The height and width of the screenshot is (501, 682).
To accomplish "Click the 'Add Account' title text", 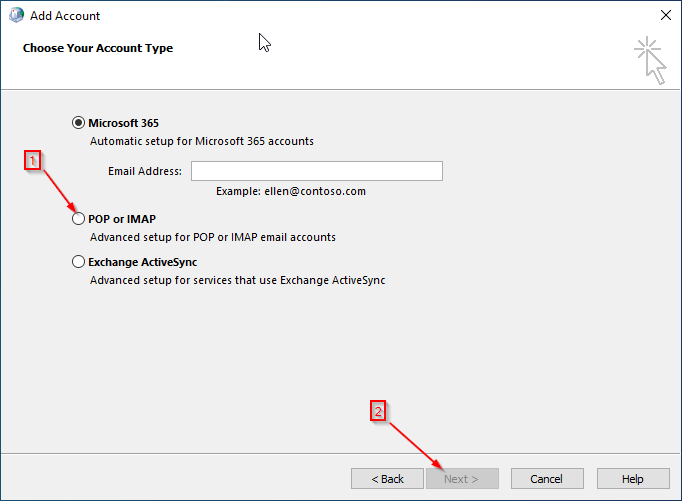I will (65, 16).
